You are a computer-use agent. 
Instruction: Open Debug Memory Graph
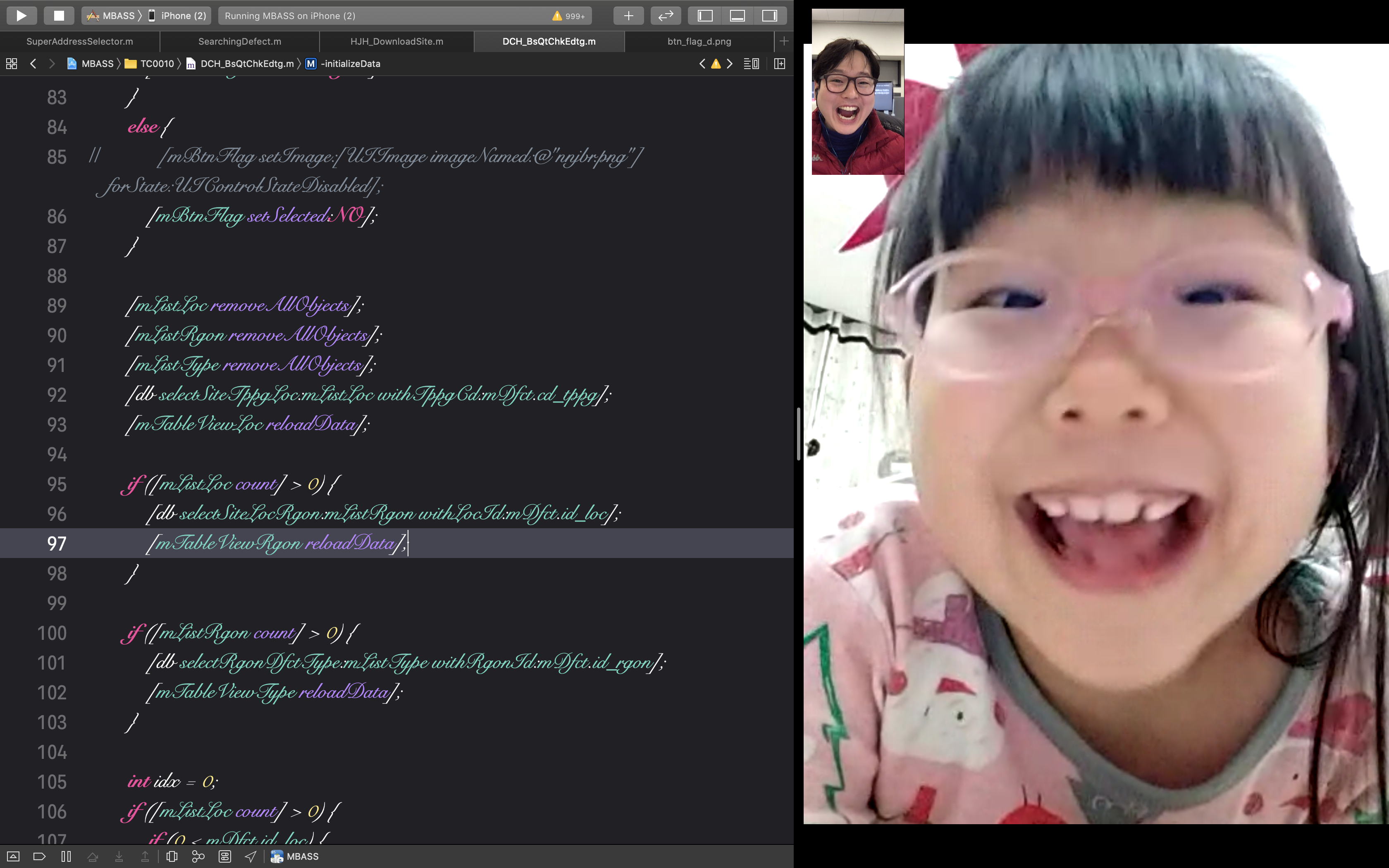[x=198, y=856]
